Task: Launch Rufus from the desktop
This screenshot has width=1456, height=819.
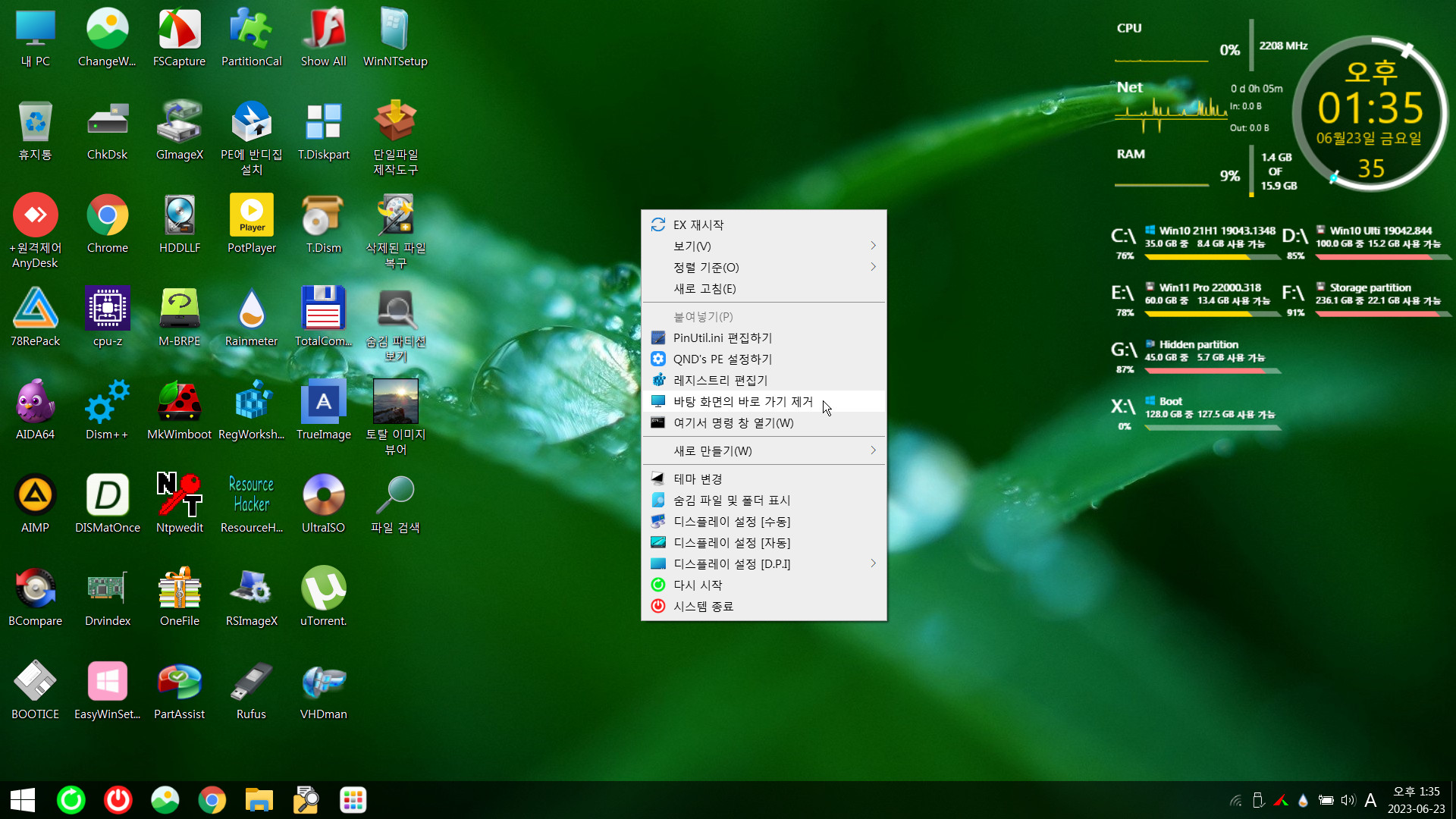Action: 251,690
